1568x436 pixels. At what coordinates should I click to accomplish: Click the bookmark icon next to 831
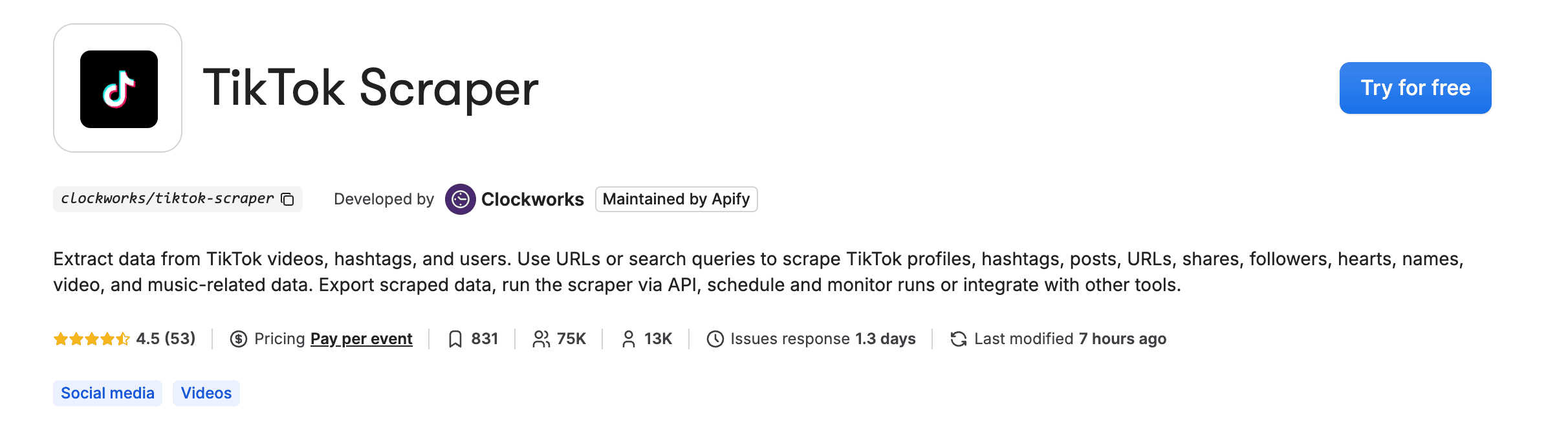tap(456, 338)
